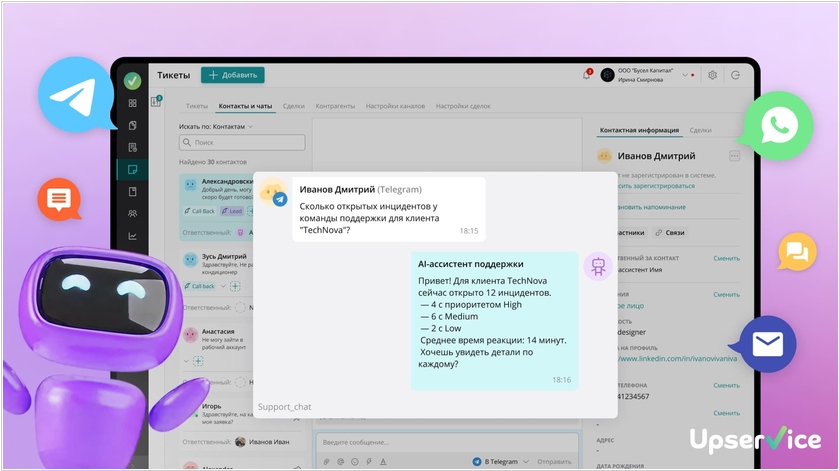The image size is (840, 471).
Task: Expand tag chevron in Анастасия card
Action: point(186,361)
